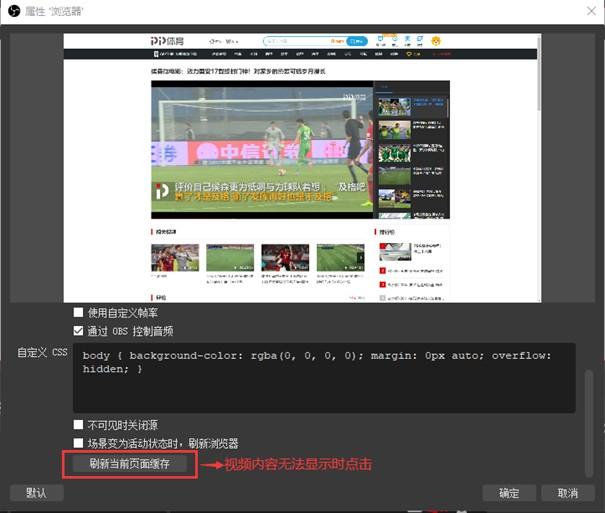Confirm settings with the 确定 button

coord(509,493)
